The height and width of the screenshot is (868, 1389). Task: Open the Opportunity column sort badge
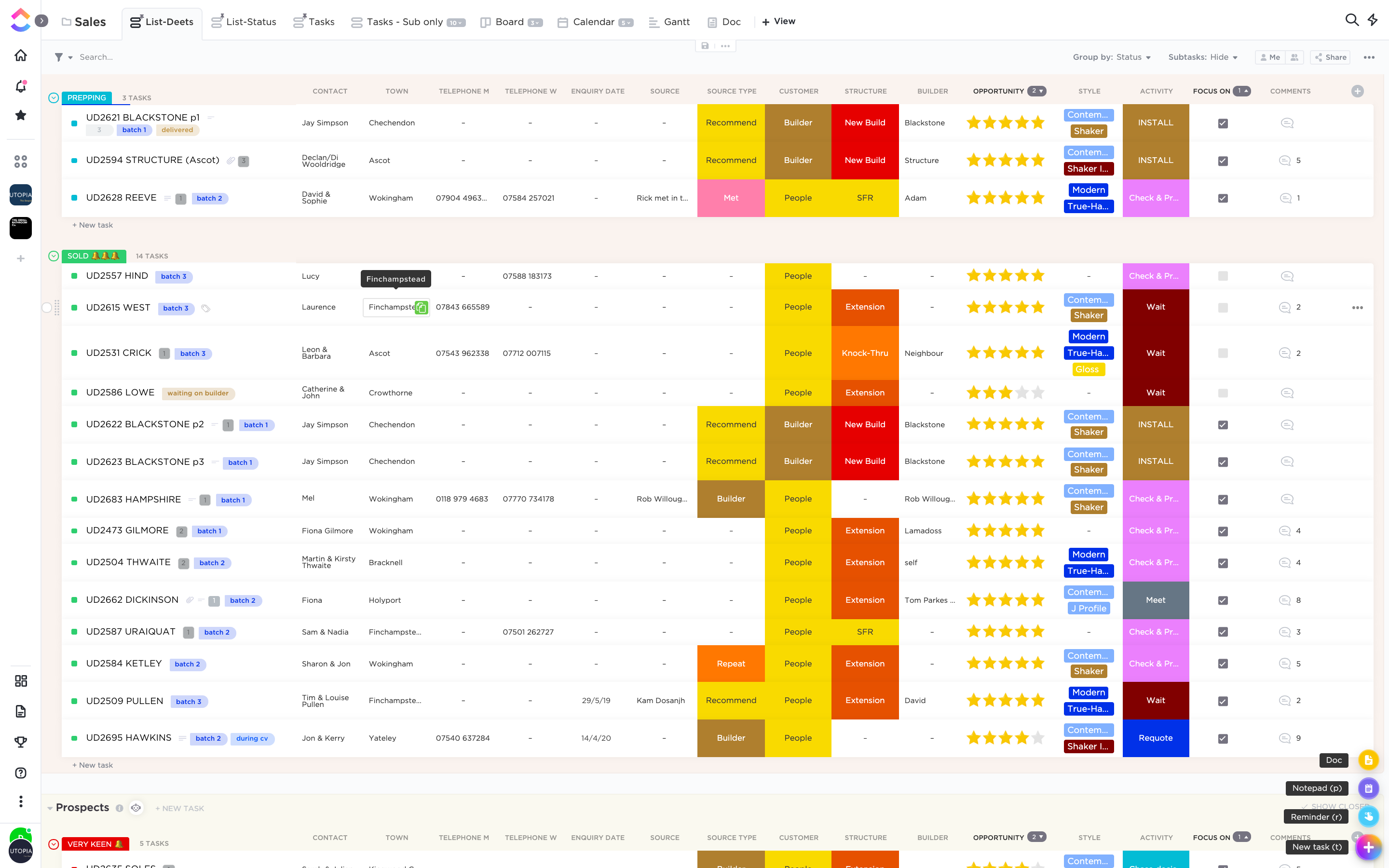point(1036,91)
